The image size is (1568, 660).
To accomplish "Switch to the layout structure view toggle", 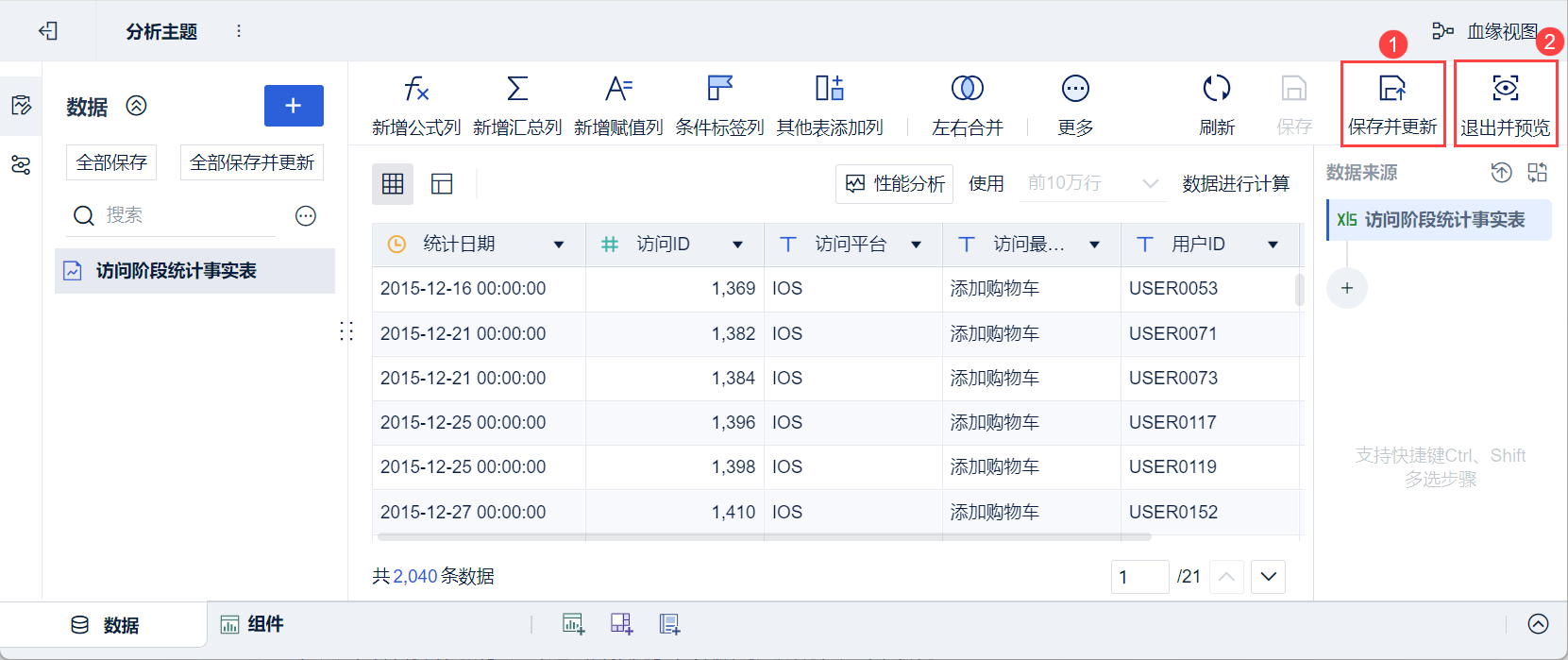I will [x=442, y=184].
